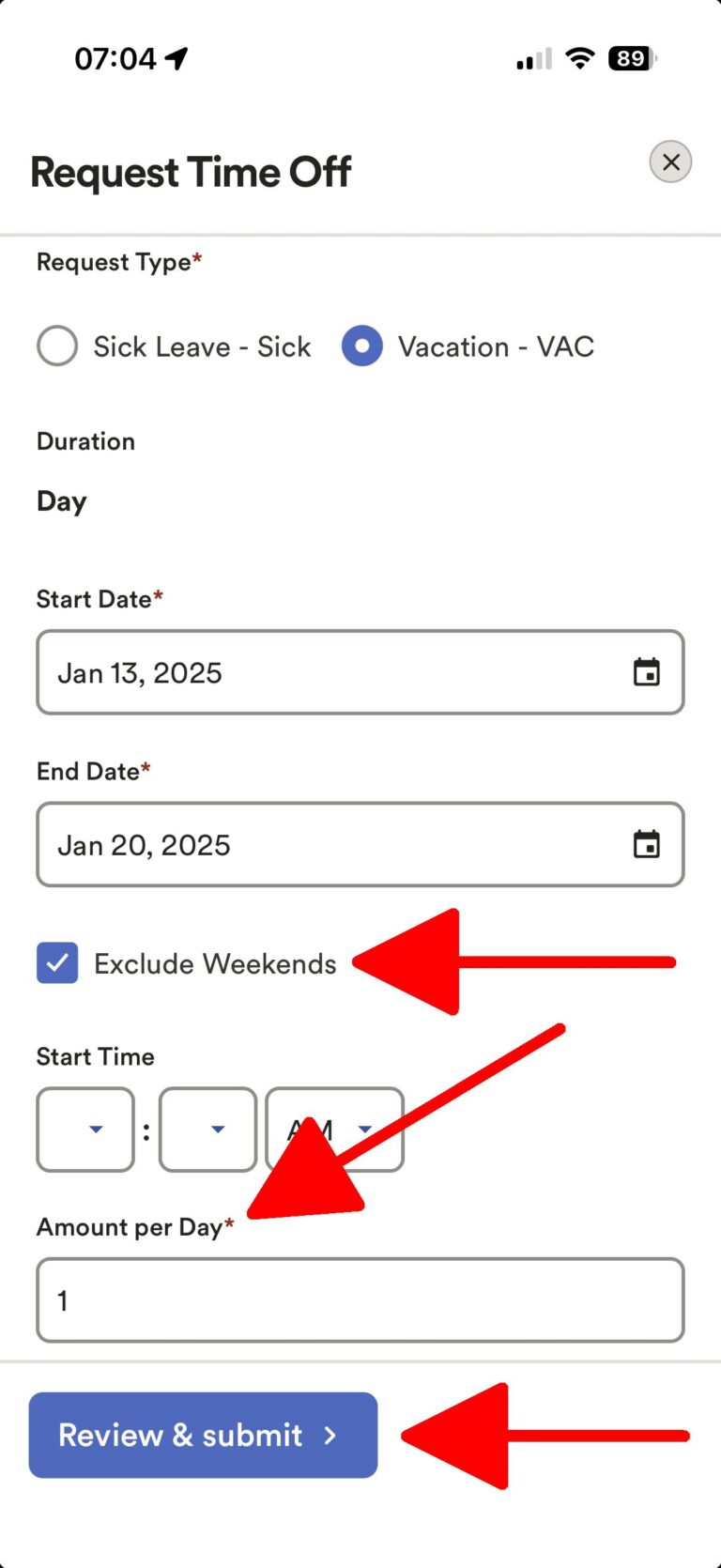Tap the Wi-Fi status icon
The height and width of the screenshot is (1568, 721).
click(x=580, y=59)
